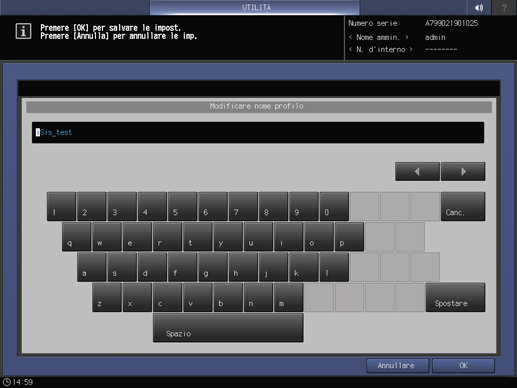This screenshot has width=517, height=388.
Task: Confirm the profile name with OK
Action: pos(463,366)
